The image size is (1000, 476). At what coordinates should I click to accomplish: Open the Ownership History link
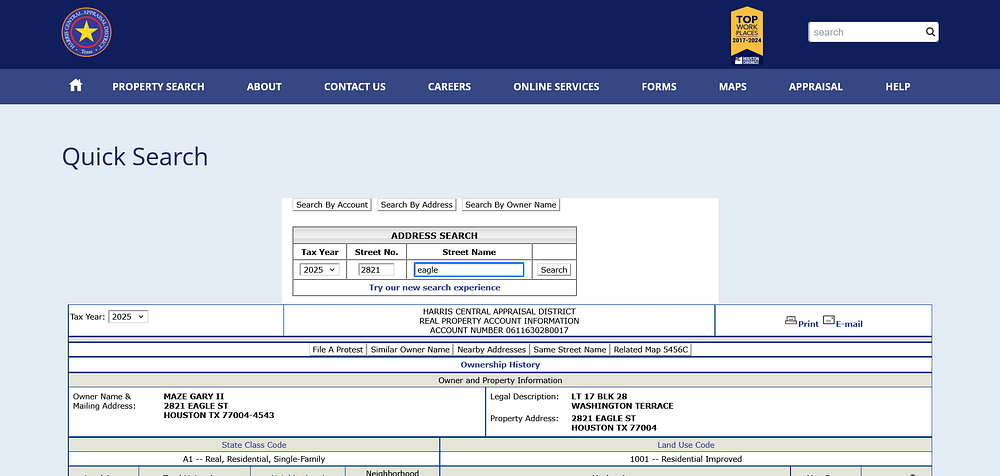click(x=500, y=365)
